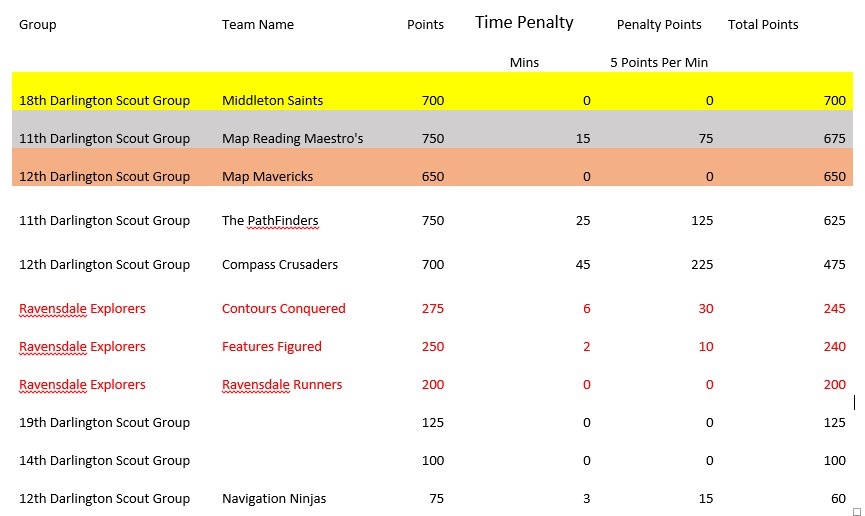Click "The PathFinders" team name
The height and width of the screenshot is (516, 865).
[x=270, y=221]
